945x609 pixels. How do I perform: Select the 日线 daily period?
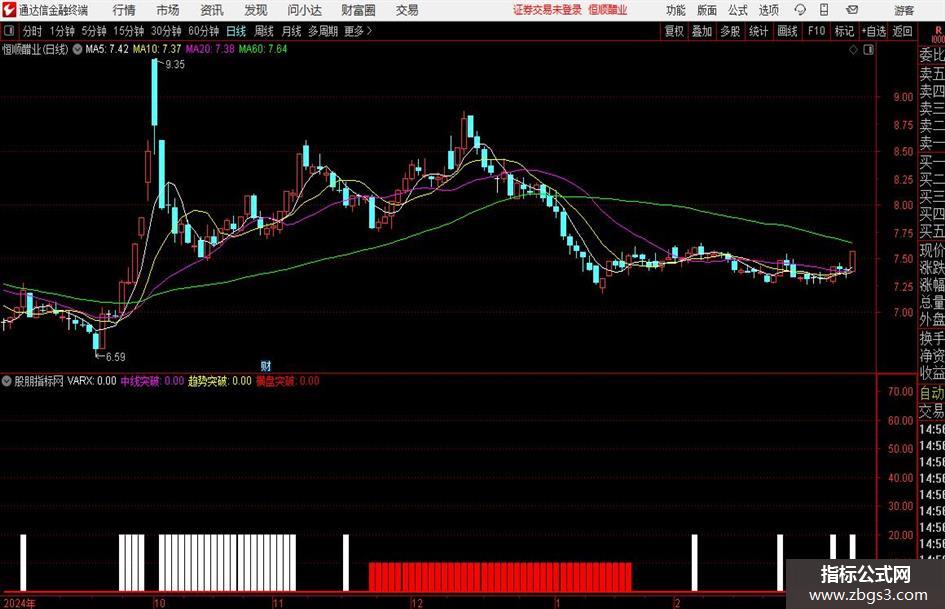236,31
